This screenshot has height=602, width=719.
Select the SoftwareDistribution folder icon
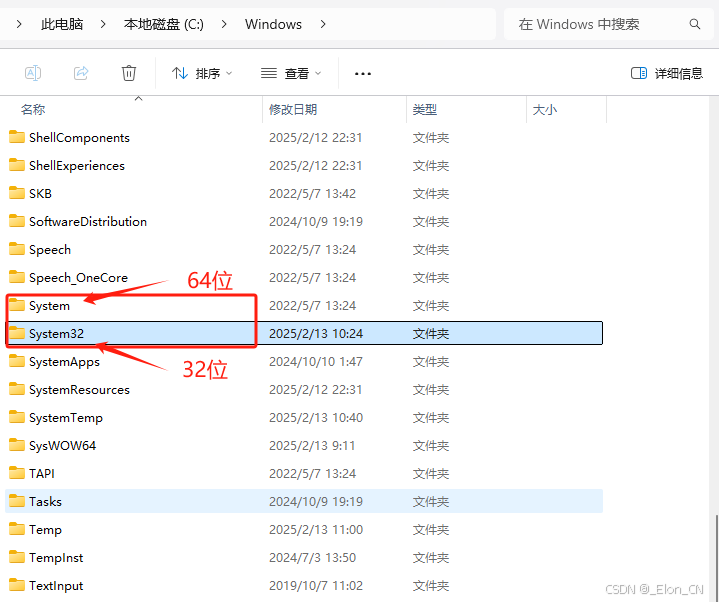[x=17, y=221]
